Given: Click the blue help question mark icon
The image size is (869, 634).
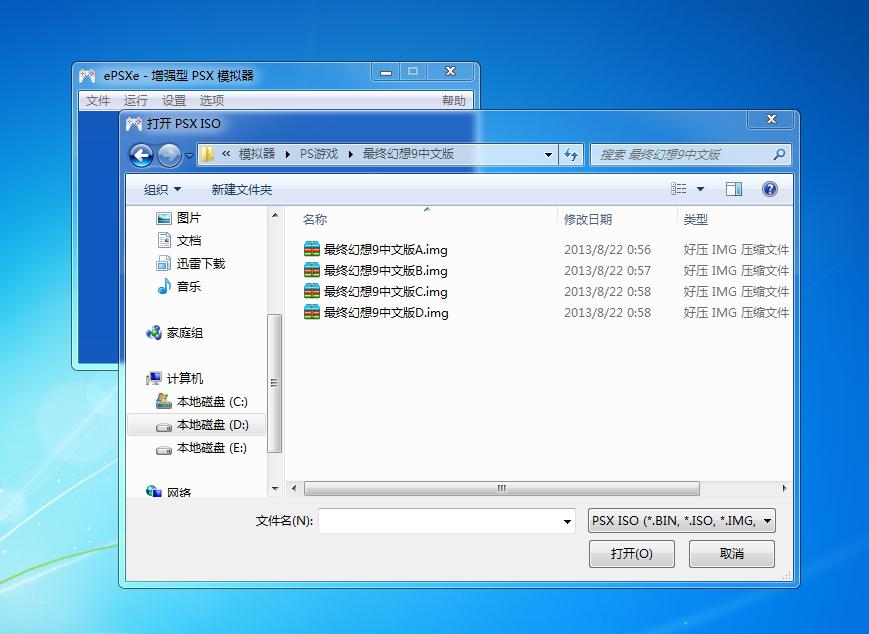Looking at the screenshot, I should (769, 189).
